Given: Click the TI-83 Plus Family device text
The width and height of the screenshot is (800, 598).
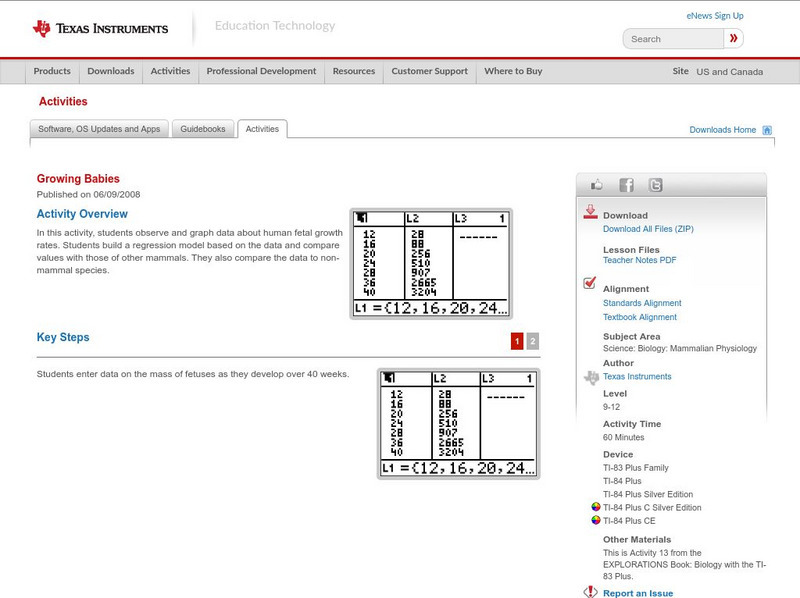Looking at the screenshot, I should [636, 468].
